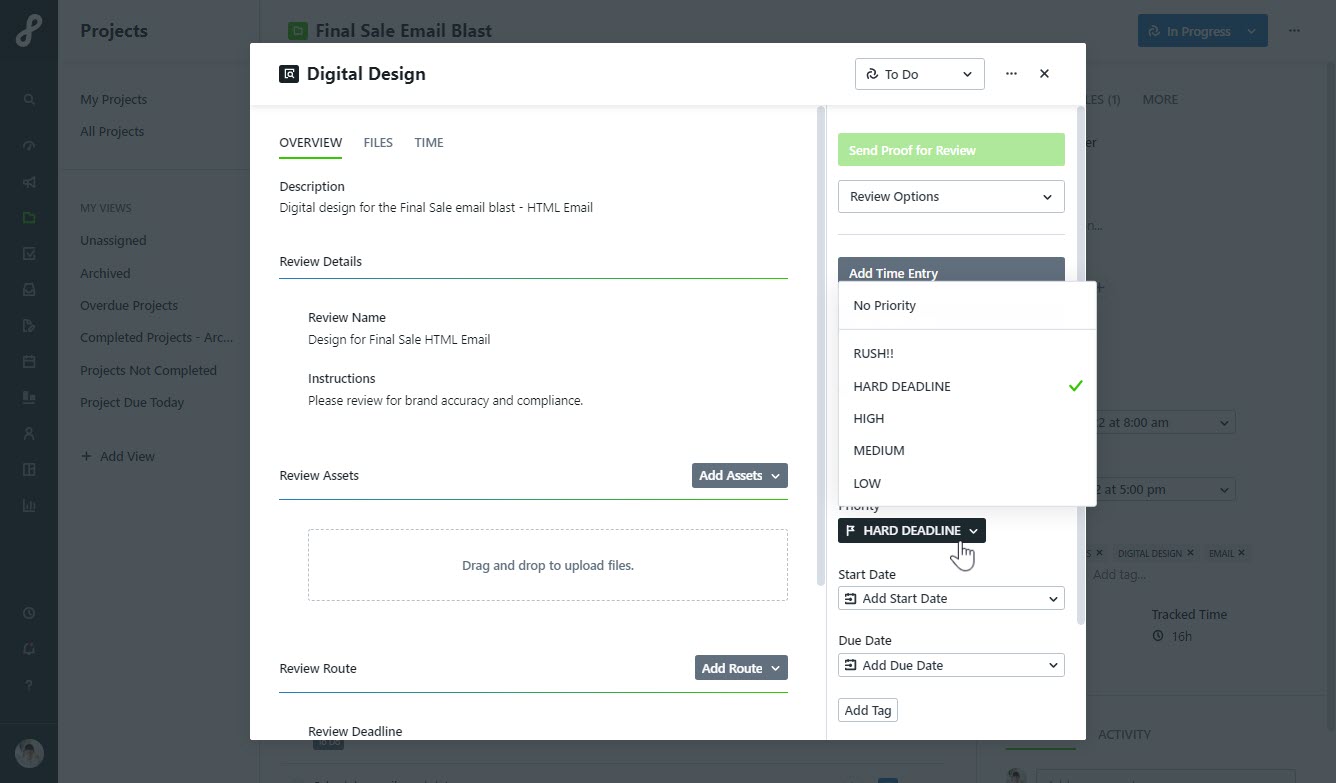This screenshot has width=1336, height=783.
Task: Open the bar chart reports icon
Action: click(29, 506)
